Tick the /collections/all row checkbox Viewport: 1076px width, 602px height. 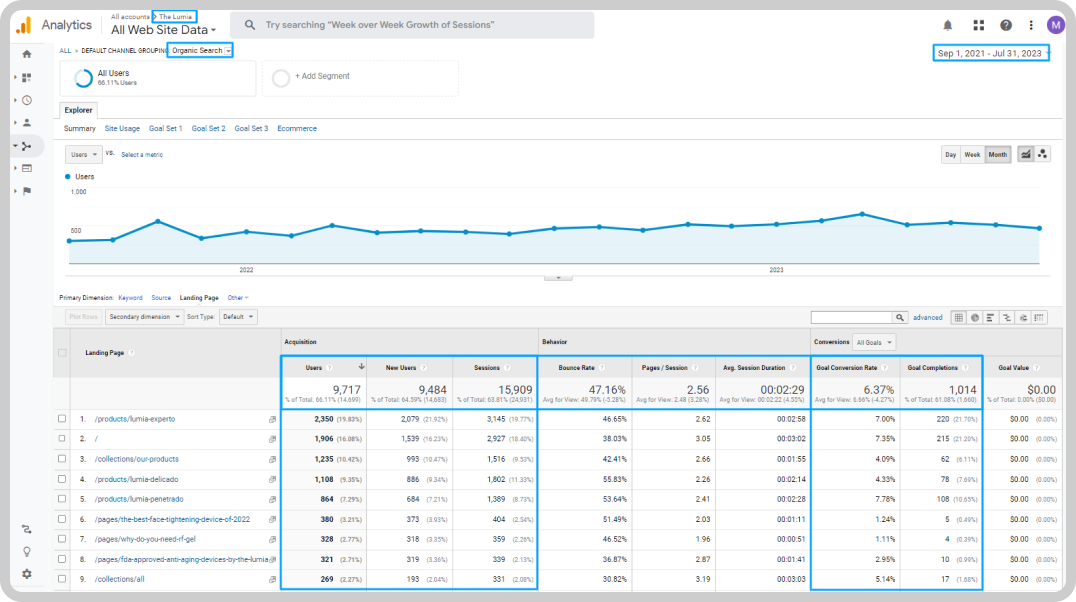(62, 579)
